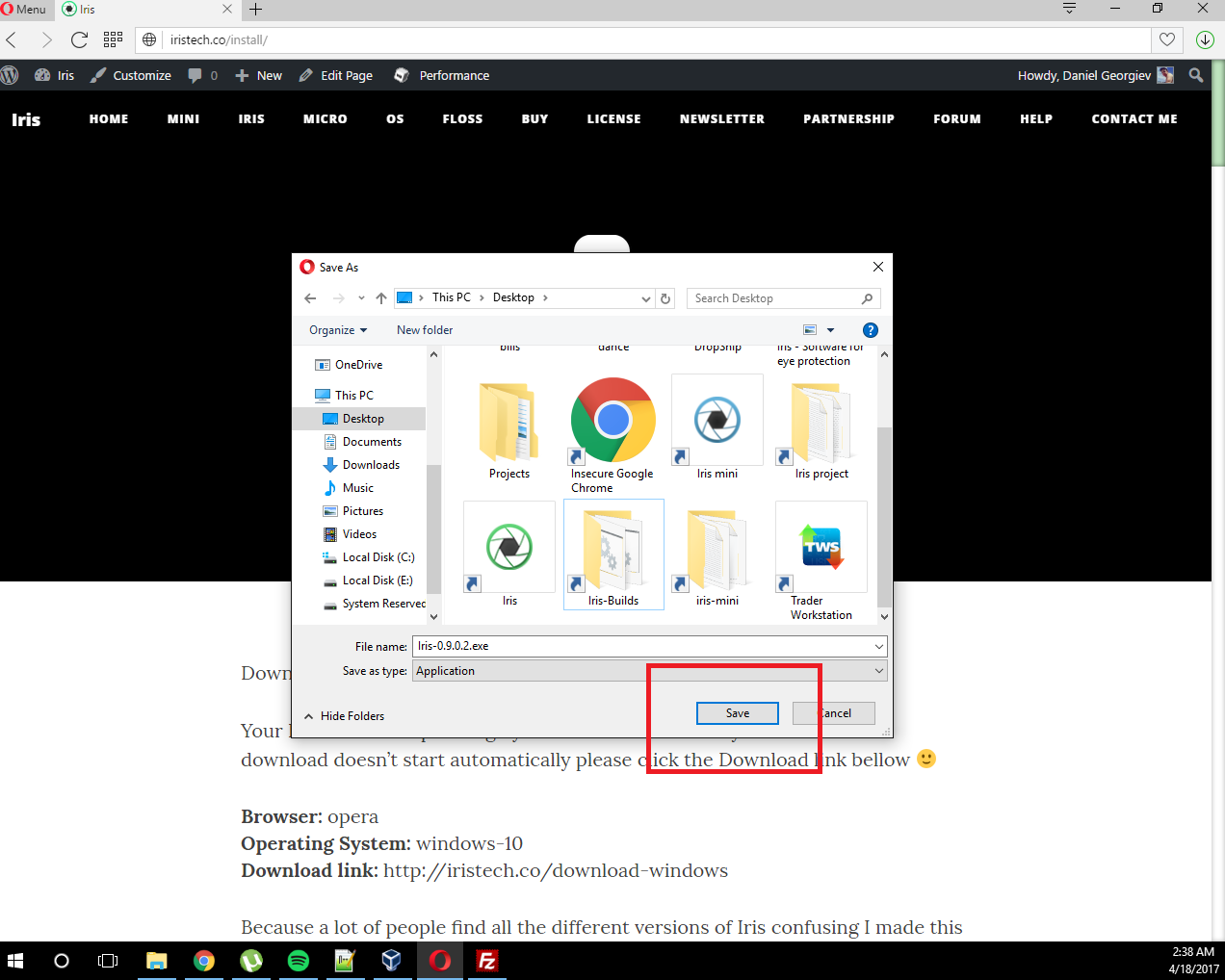This screenshot has height=980, width=1225.
Task: Open FileZilla from taskbar
Action: point(487,961)
